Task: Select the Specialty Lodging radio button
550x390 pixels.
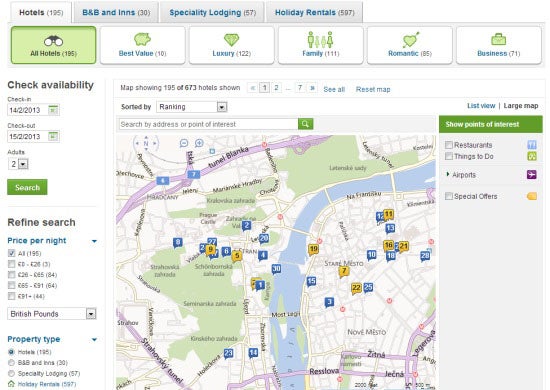Action: [11, 373]
